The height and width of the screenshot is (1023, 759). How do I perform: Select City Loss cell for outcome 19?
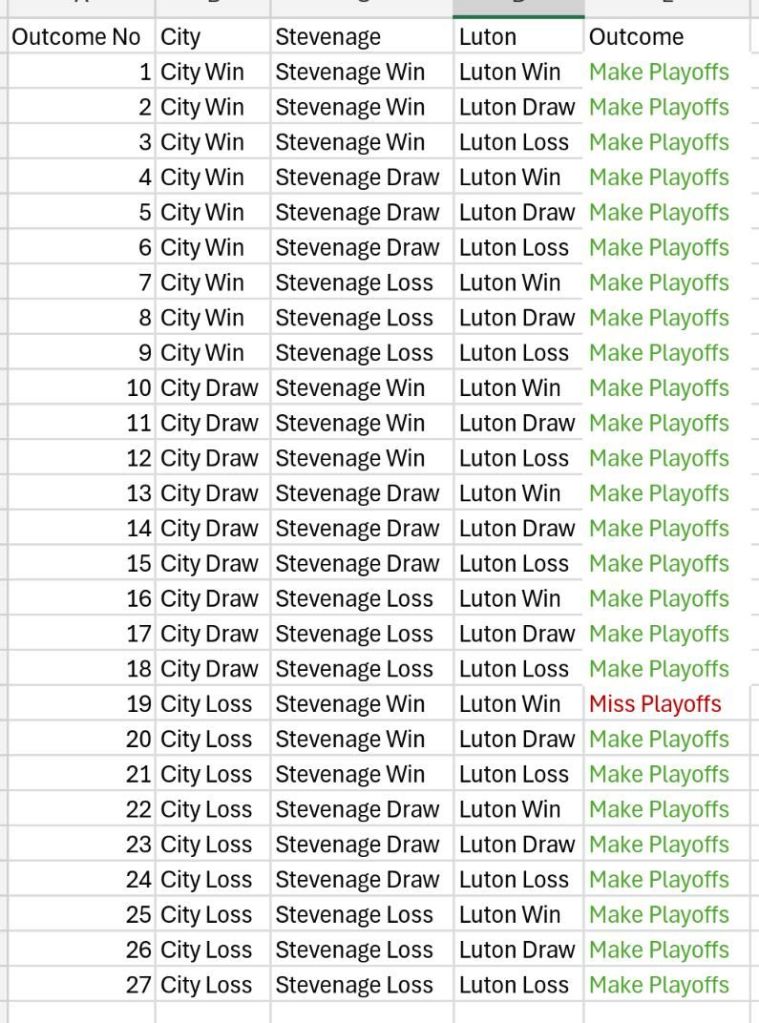(x=206, y=704)
